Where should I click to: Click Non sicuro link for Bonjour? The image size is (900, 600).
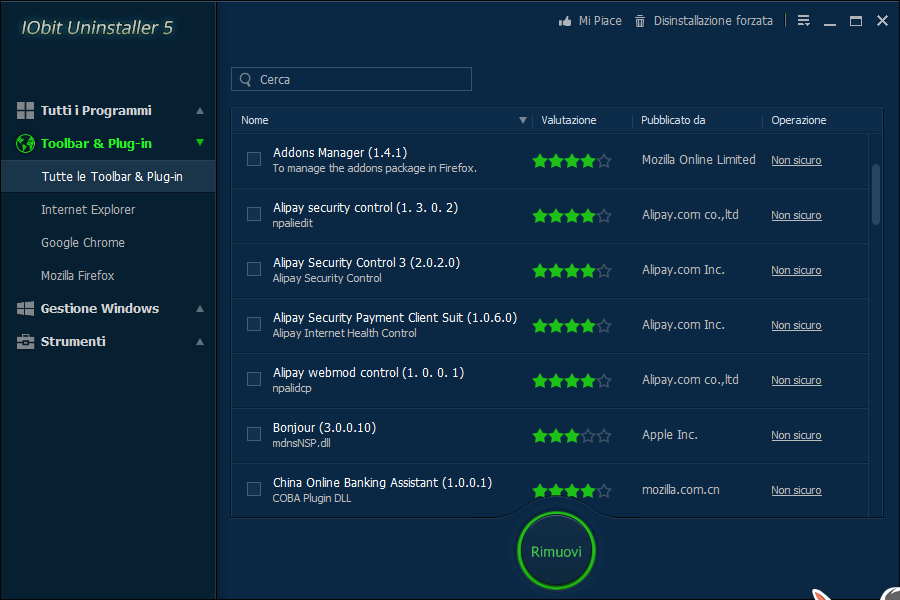pos(796,435)
